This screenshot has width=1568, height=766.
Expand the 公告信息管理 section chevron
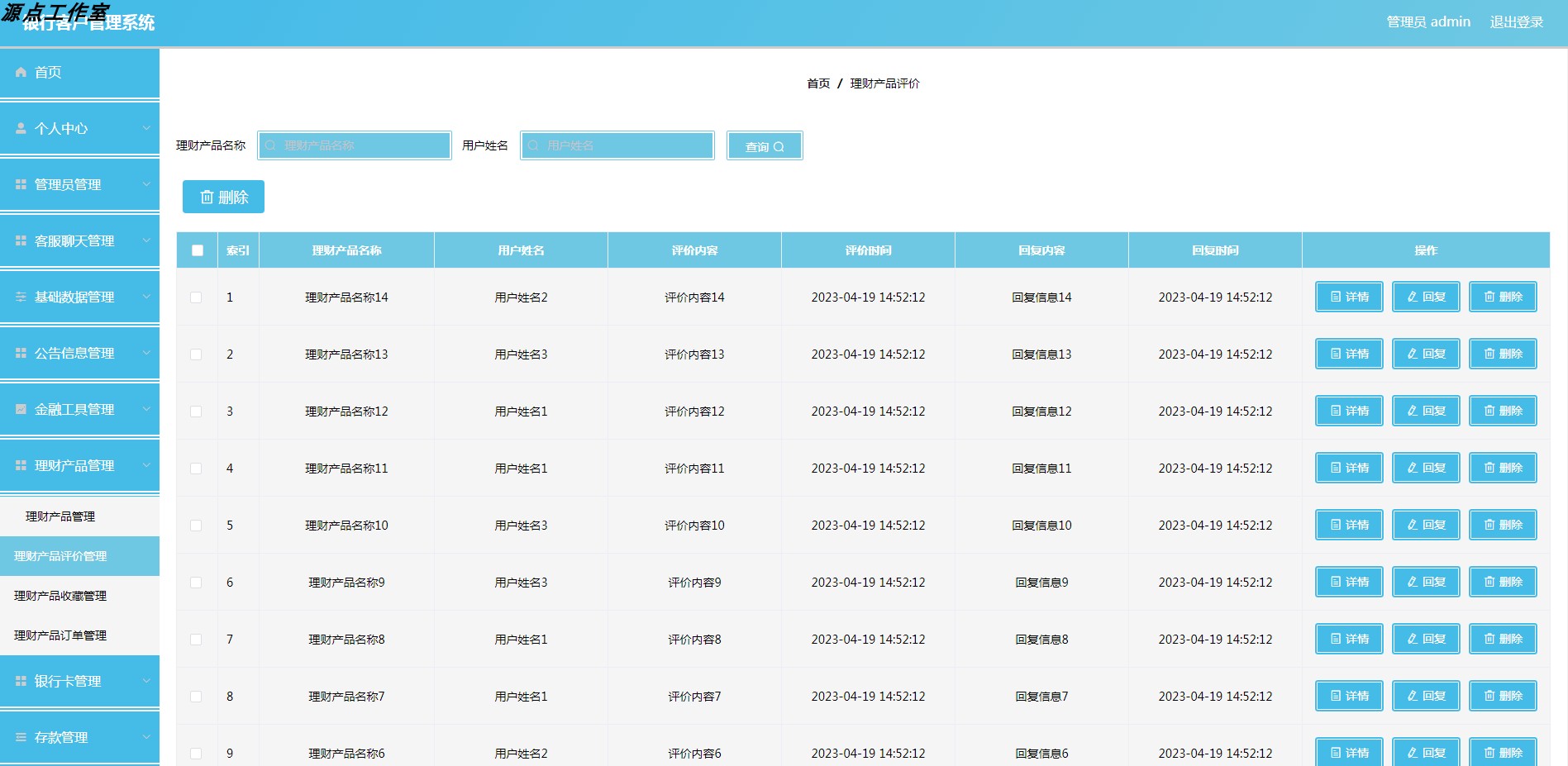coord(147,353)
